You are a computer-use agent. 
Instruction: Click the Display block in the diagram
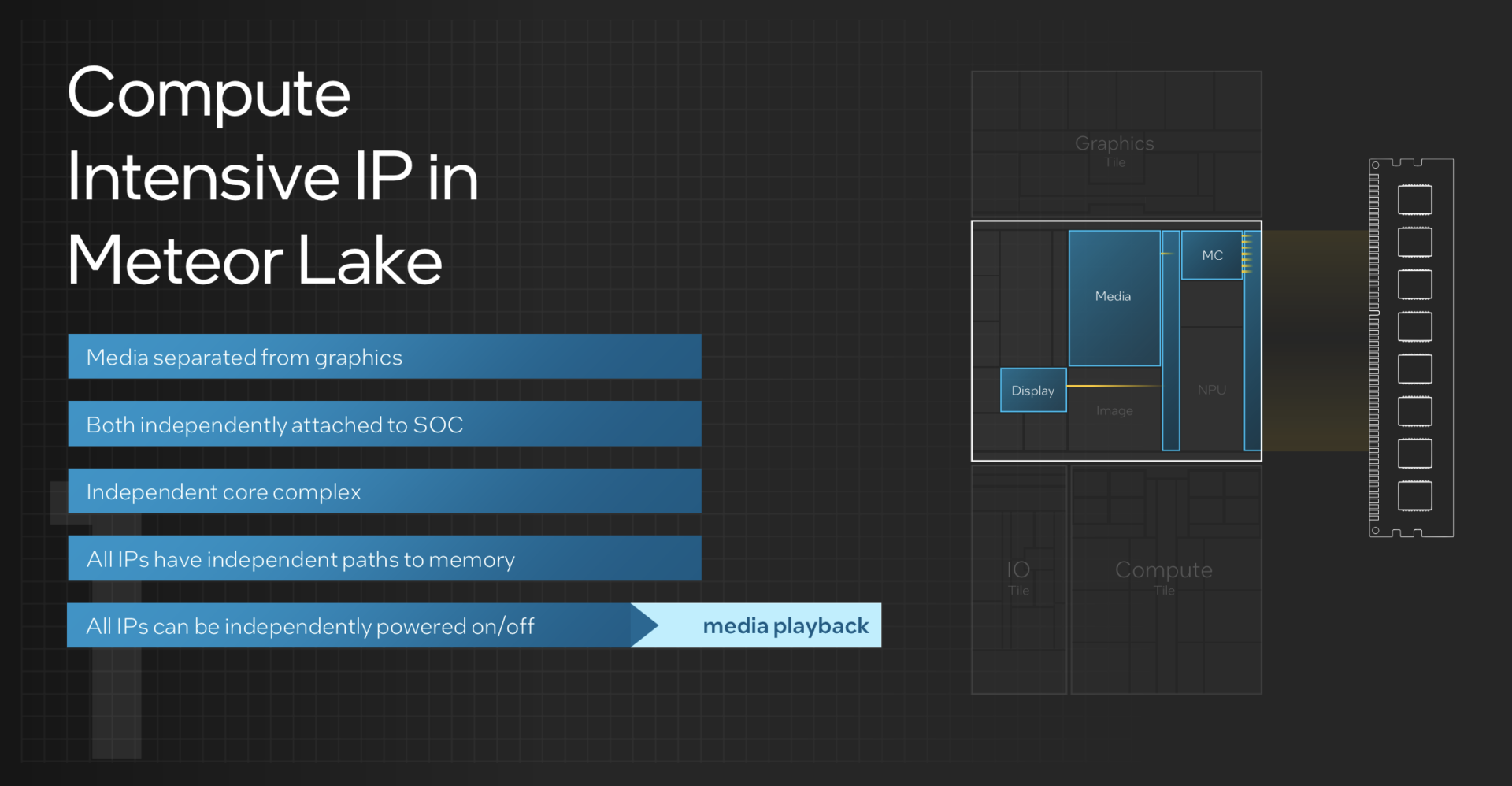[1033, 390]
